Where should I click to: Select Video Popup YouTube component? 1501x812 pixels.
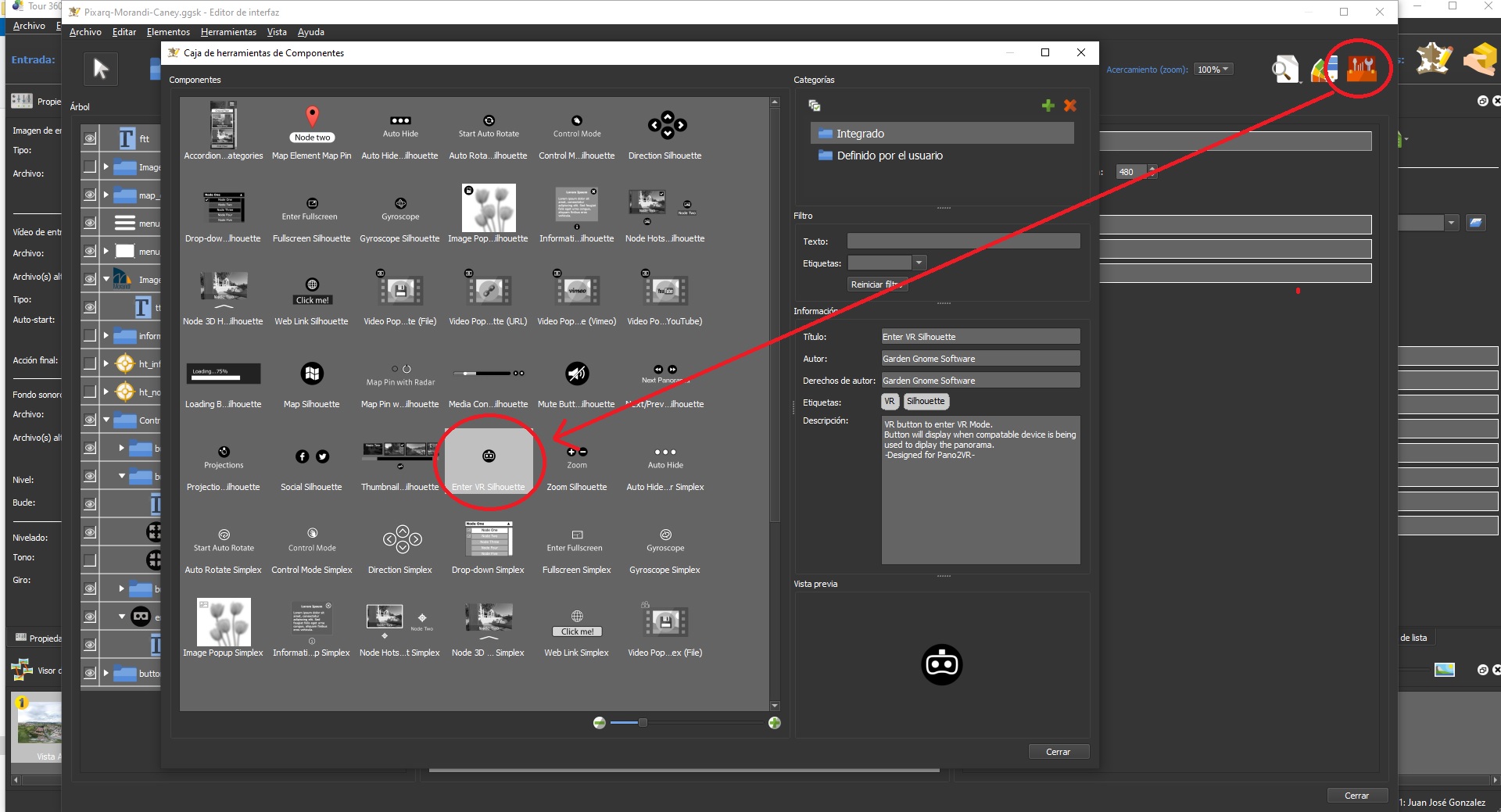(x=665, y=298)
